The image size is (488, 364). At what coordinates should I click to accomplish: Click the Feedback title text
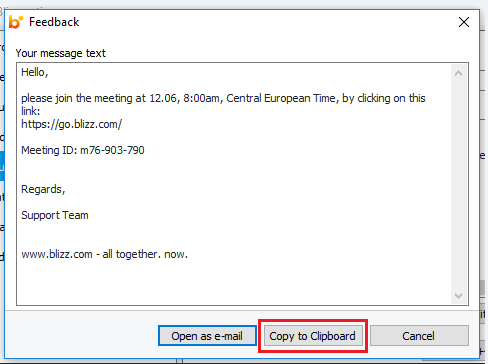click(54, 22)
